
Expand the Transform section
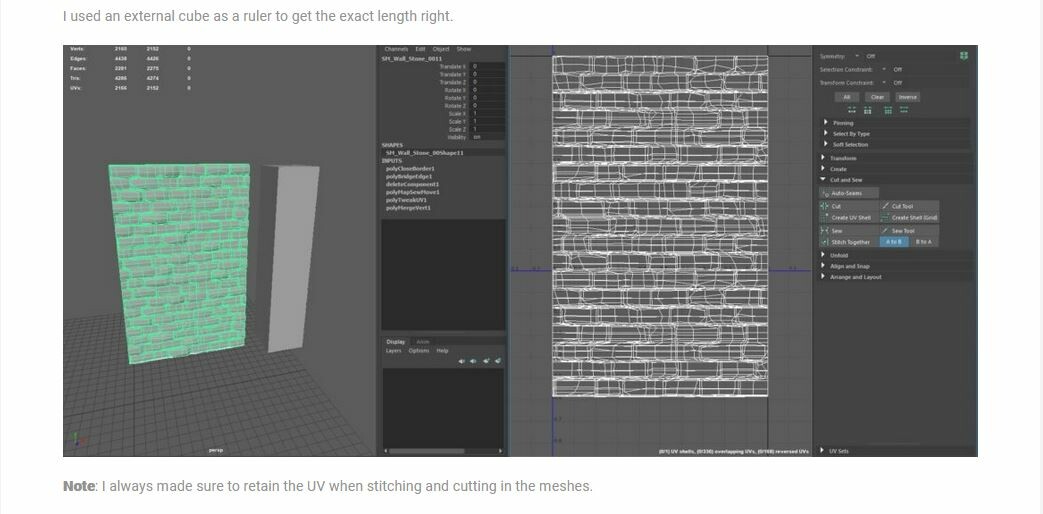pos(895,158)
